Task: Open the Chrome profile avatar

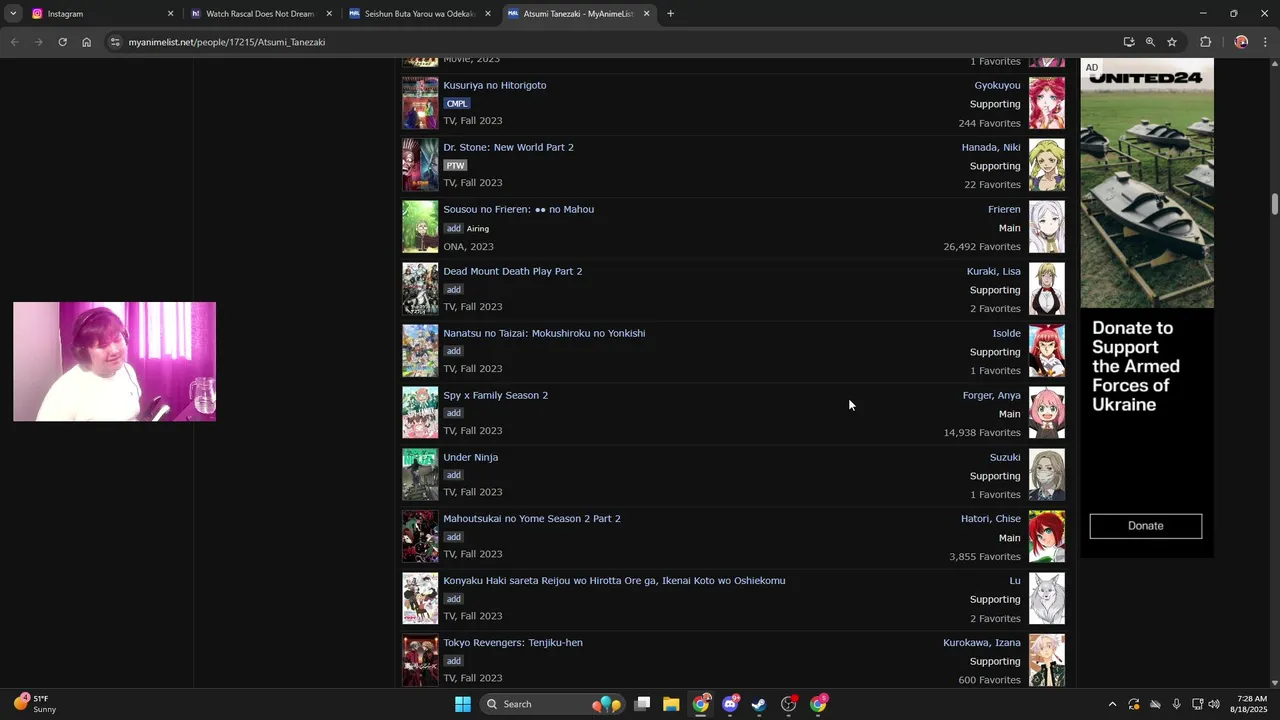Action: pos(1241,42)
